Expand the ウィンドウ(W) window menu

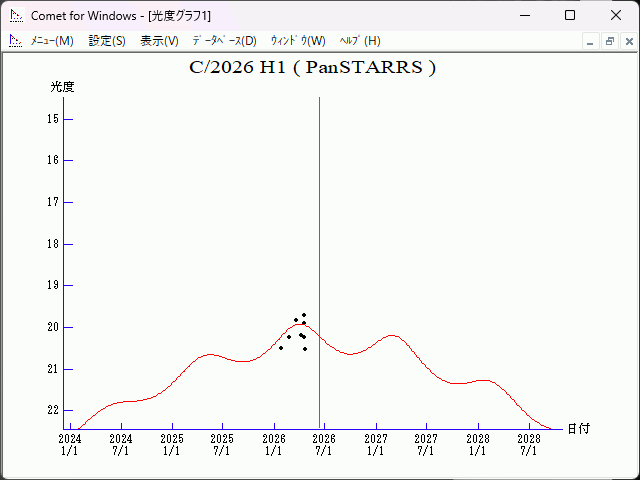point(298,41)
